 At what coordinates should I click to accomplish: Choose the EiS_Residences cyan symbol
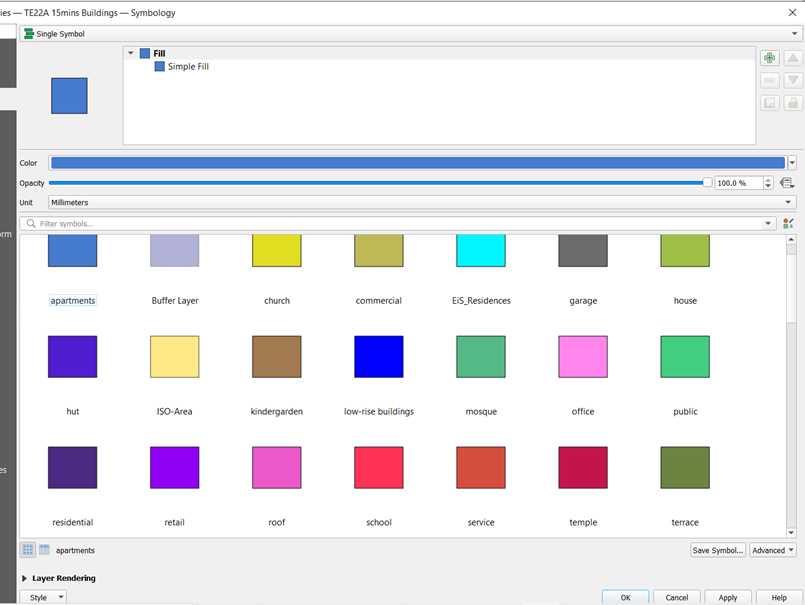(x=481, y=251)
